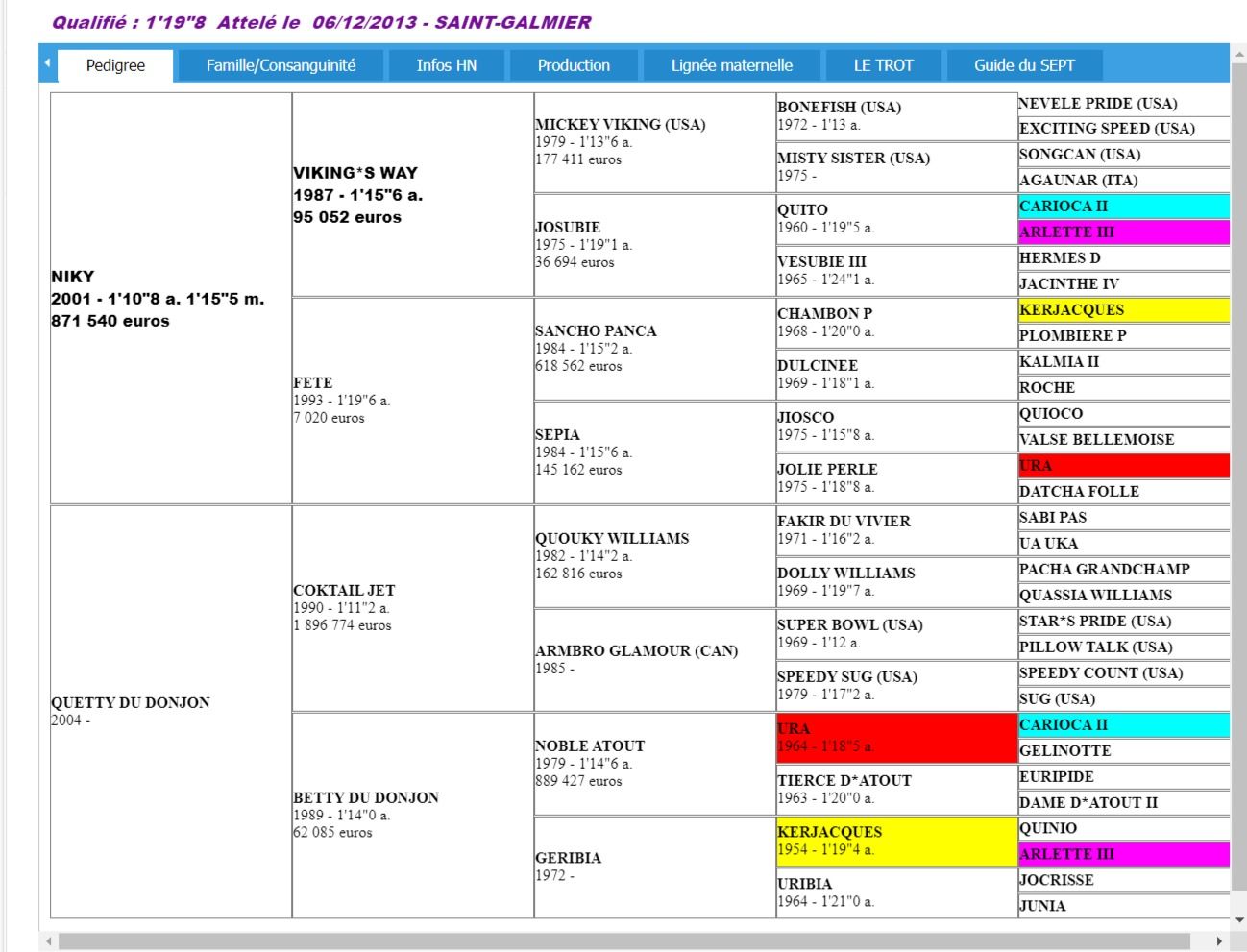Viewport: 1247px width, 952px height.
Task: Click VESUBIE III cell
Action: click(897, 271)
